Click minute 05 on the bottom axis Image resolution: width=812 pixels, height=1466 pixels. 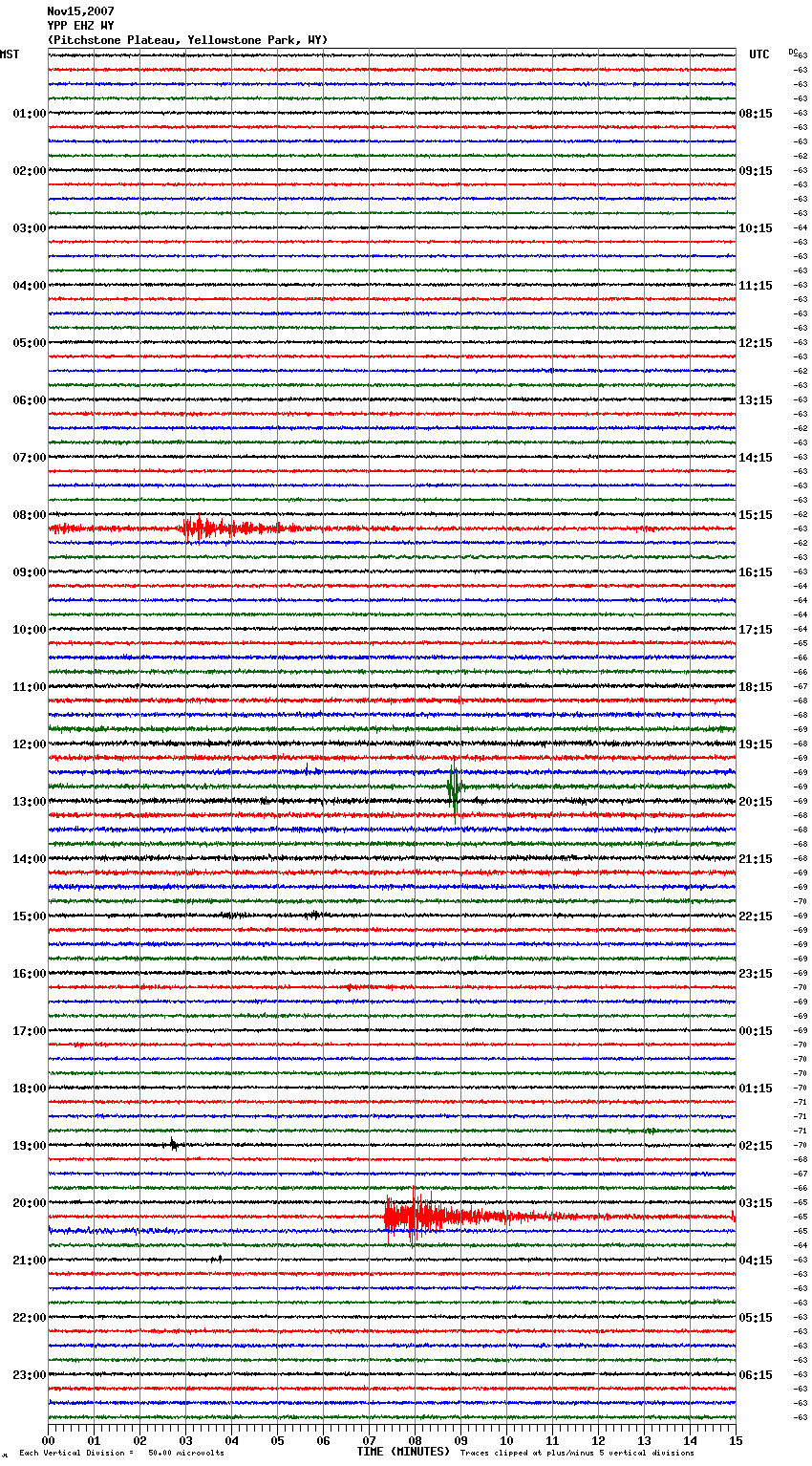tap(277, 1440)
